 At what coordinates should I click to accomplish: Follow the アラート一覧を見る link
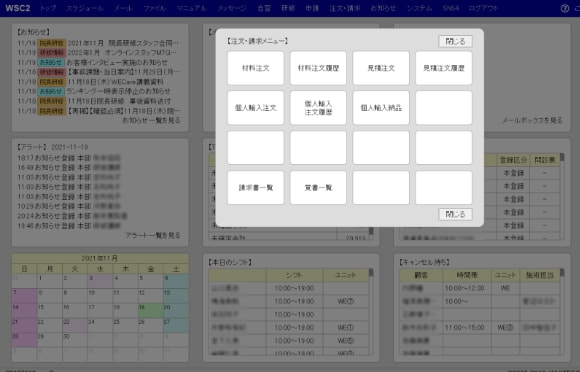tap(153, 235)
